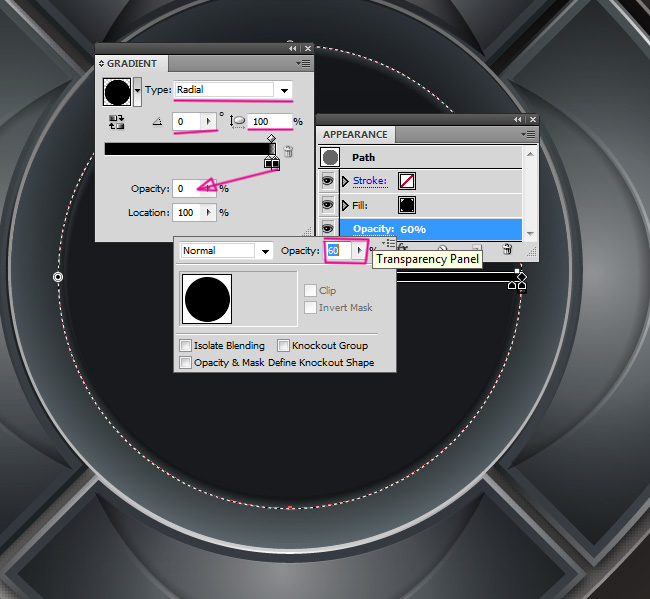Click the black gradient slider bar

tap(190, 149)
